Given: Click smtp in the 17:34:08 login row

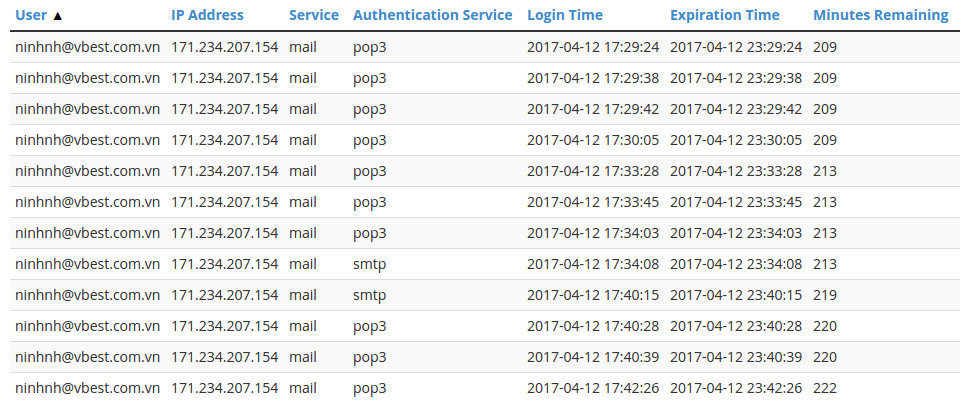Looking at the screenshot, I should (x=369, y=264).
